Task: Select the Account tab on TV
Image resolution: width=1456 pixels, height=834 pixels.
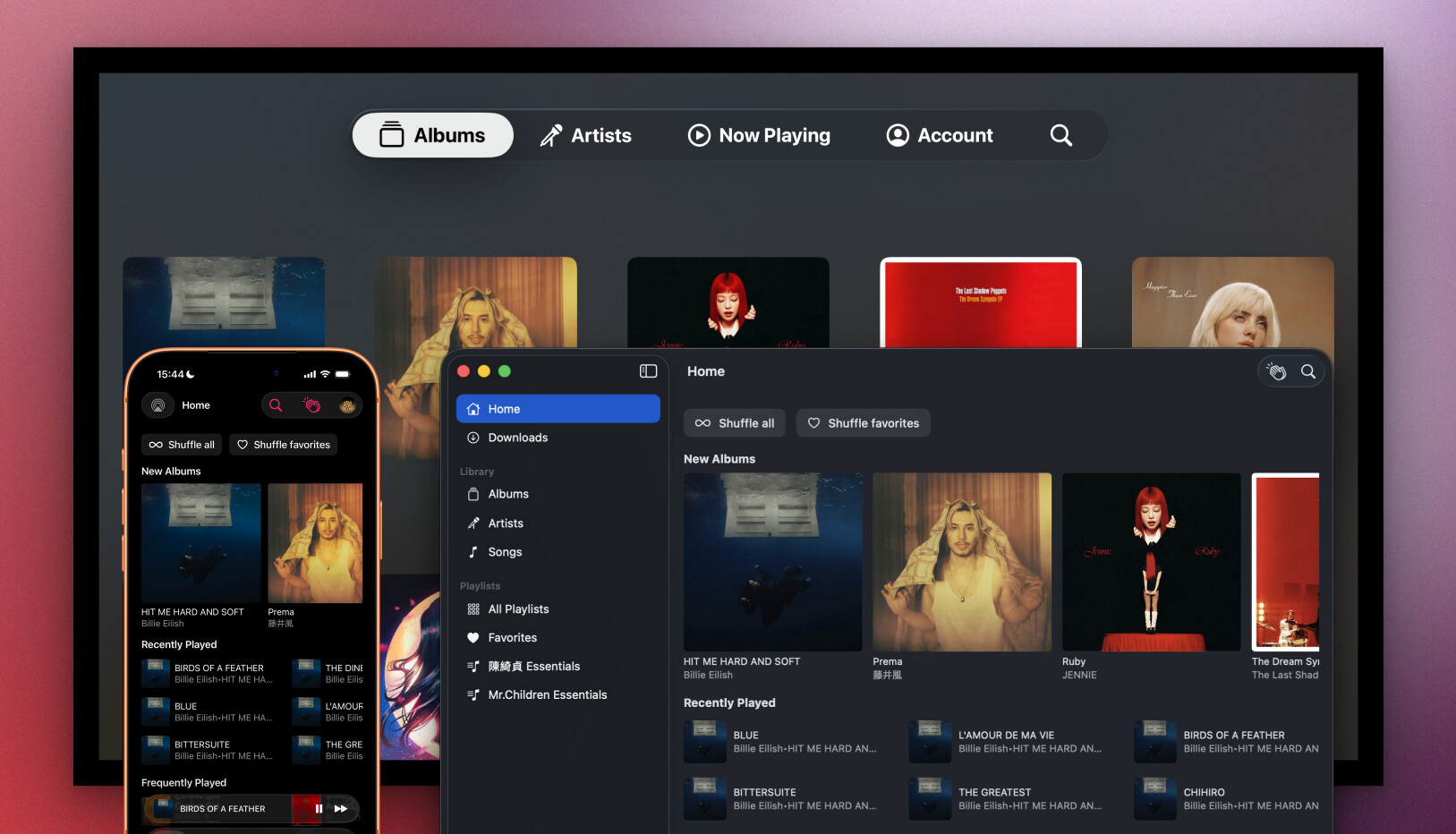Action: pyautogui.click(x=940, y=135)
